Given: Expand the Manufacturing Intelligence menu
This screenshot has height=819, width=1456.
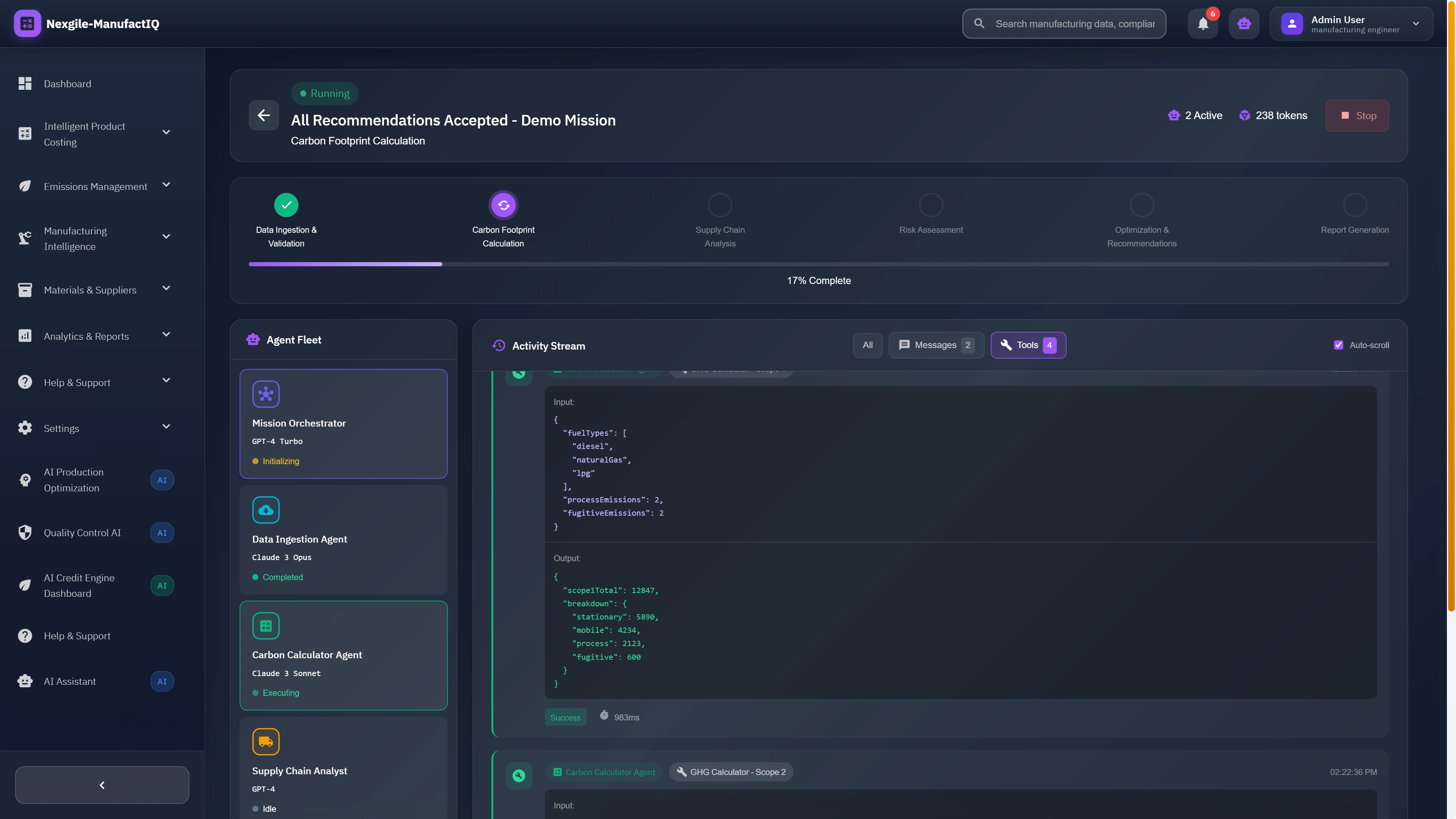Looking at the screenshot, I should (166, 236).
